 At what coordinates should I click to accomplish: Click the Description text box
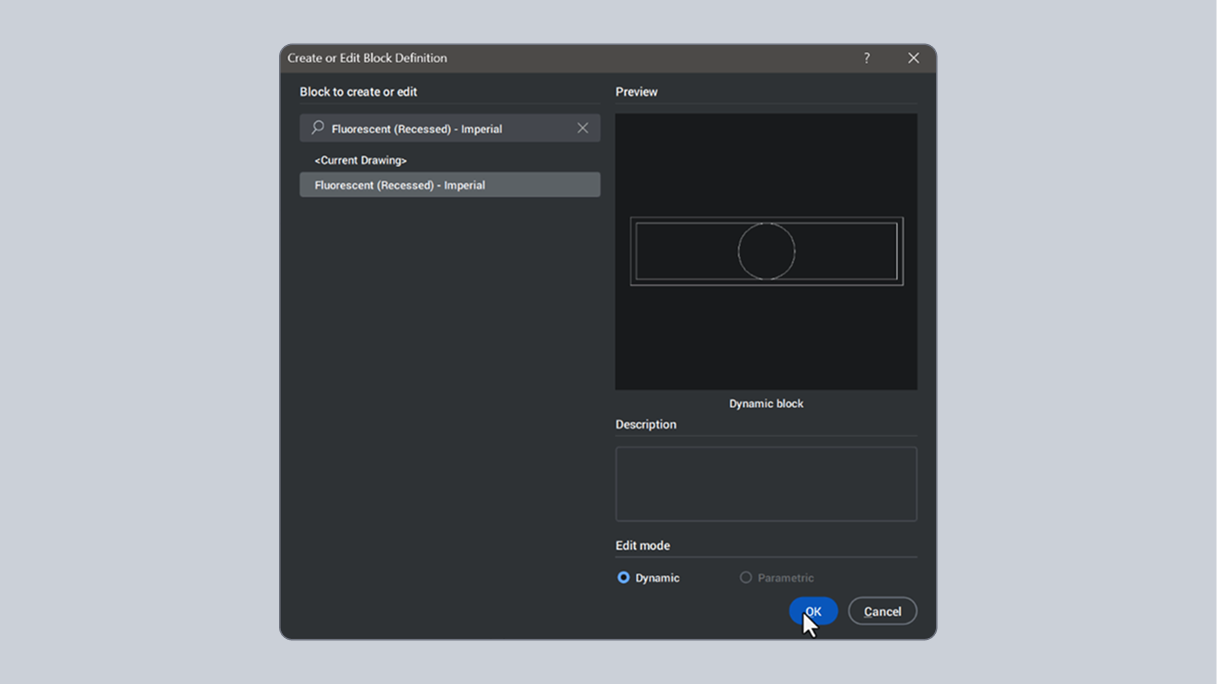tap(765, 484)
